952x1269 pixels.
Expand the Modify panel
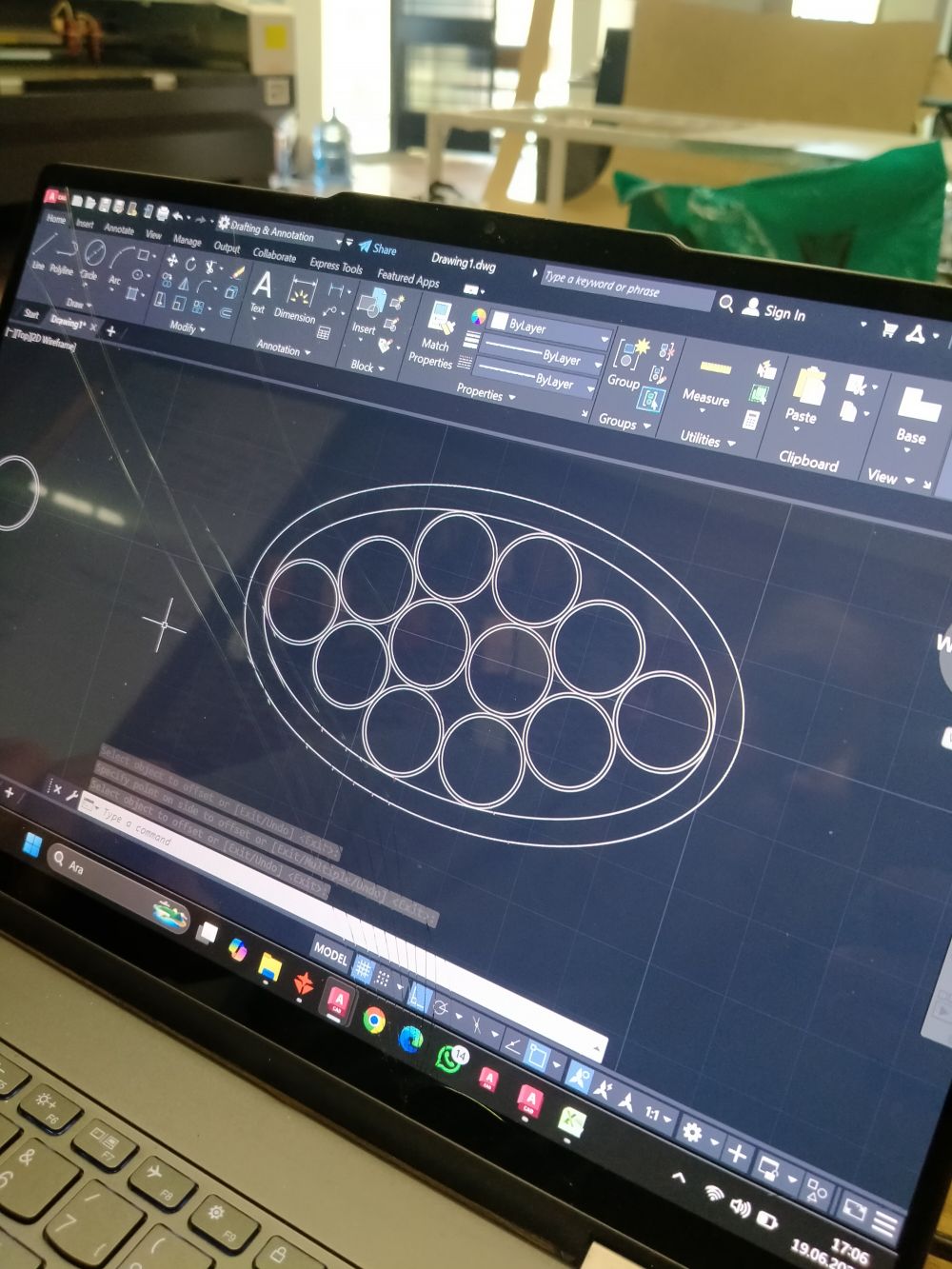click(x=187, y=328)
